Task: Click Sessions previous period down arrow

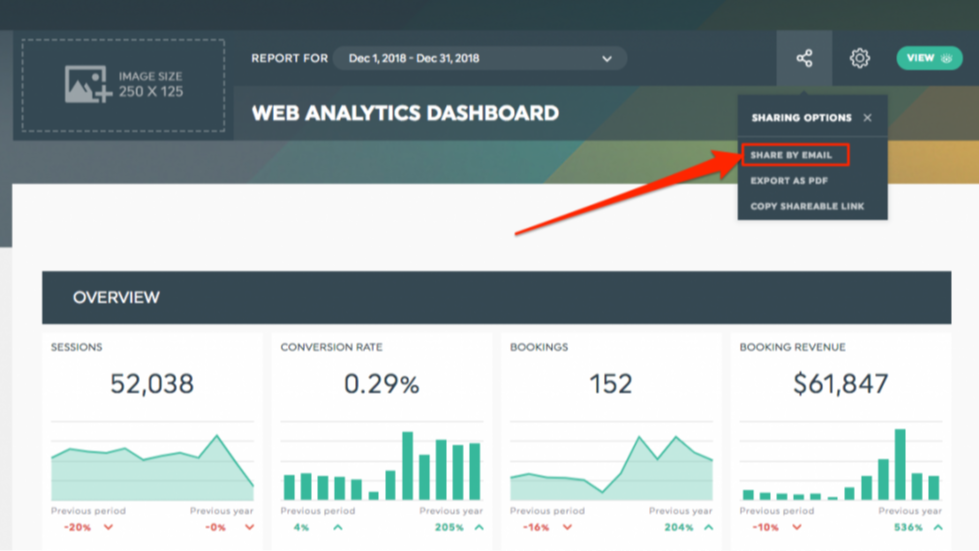Action: click(108, 527)
